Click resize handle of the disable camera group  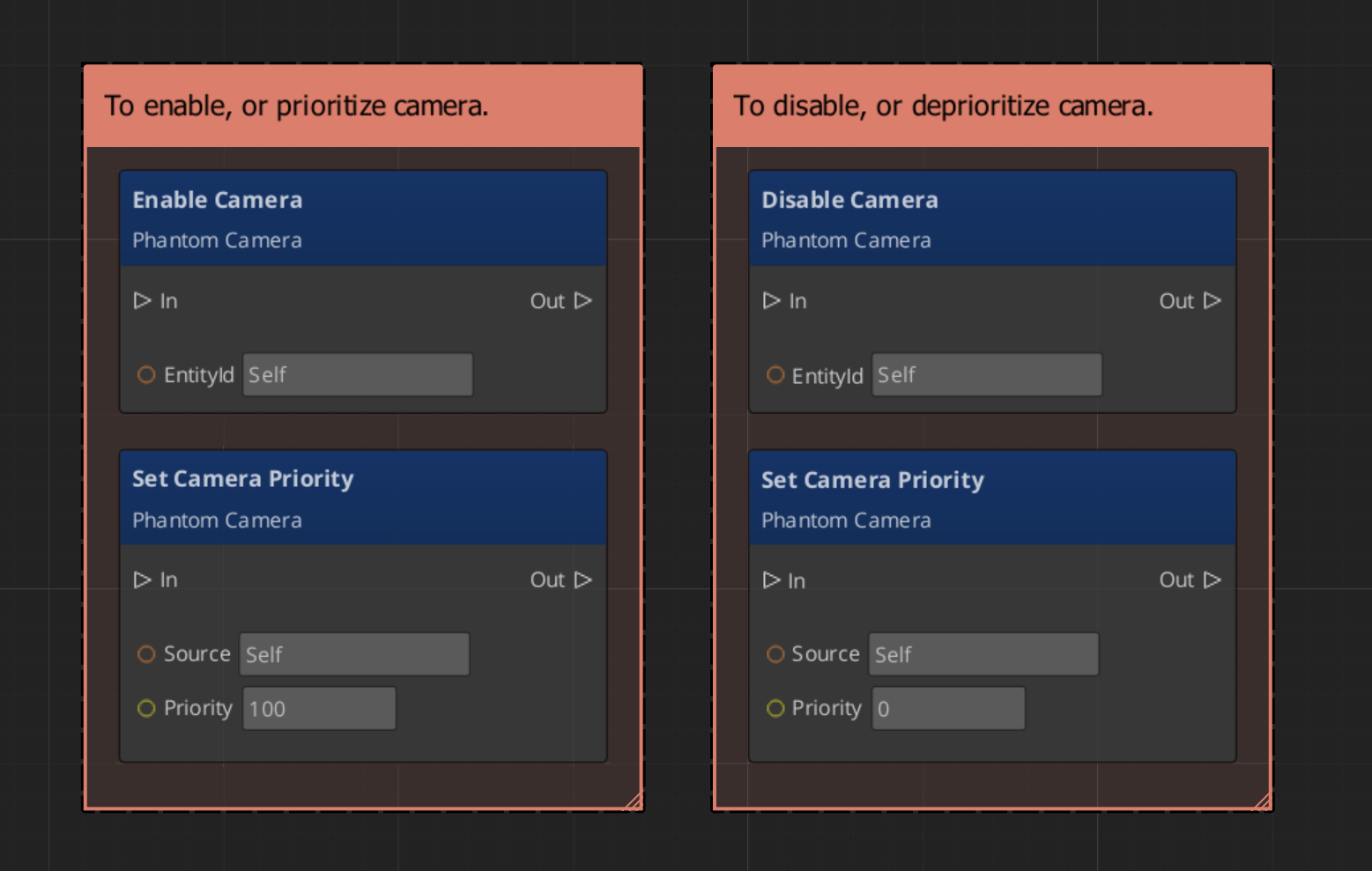coord(1263,801)
